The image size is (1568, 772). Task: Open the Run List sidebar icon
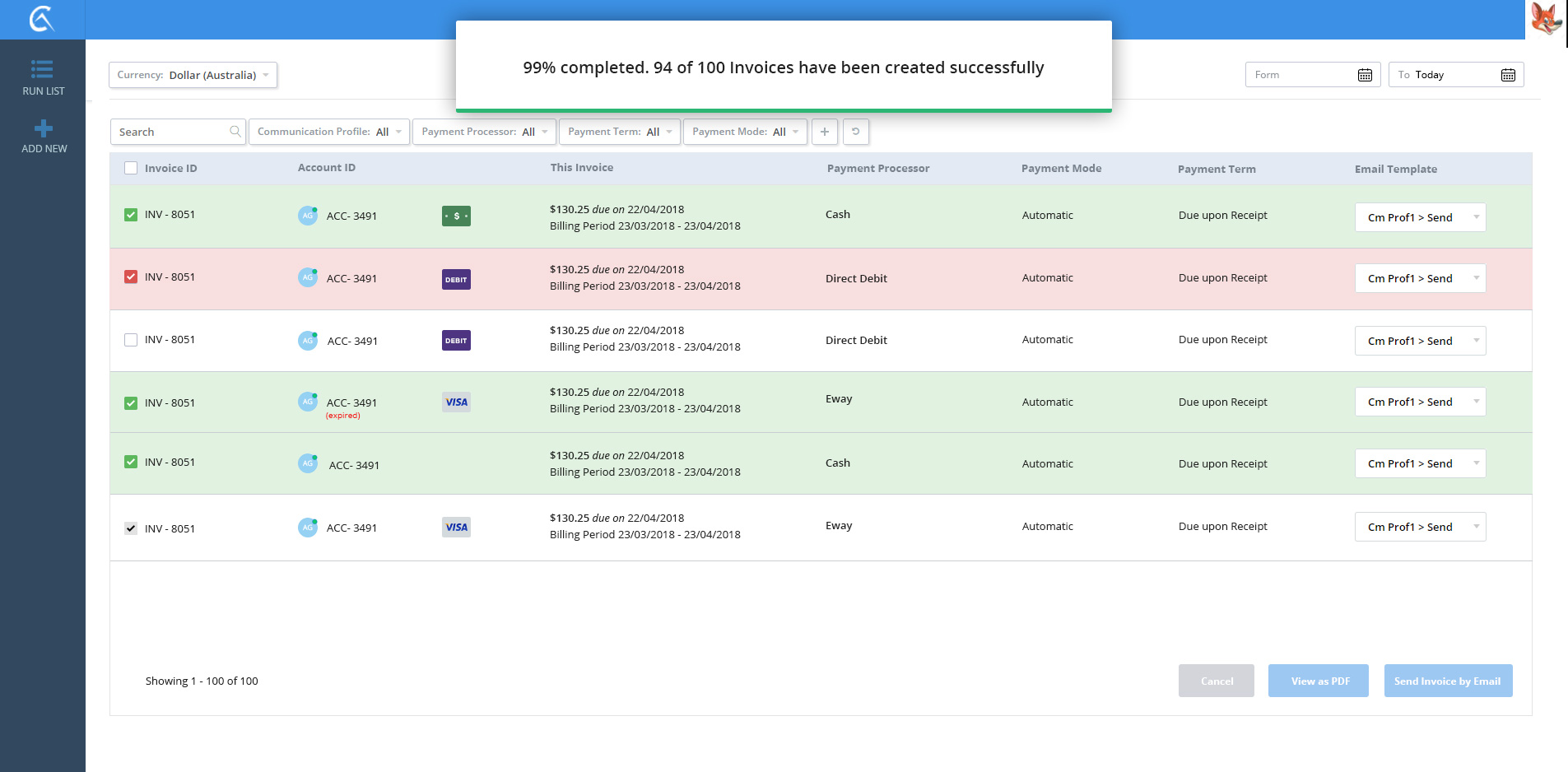[x=43, y=70]
